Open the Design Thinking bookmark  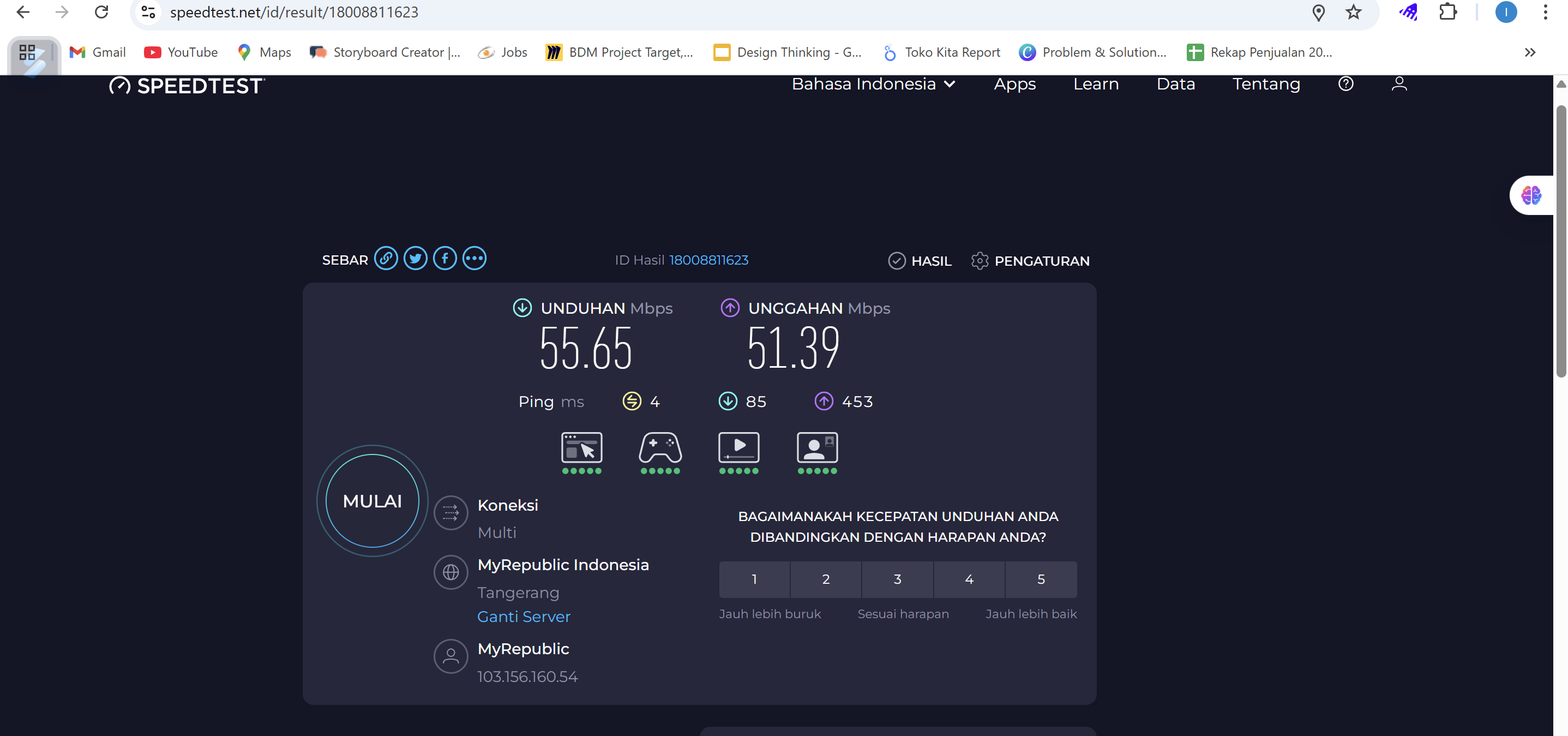click(788, 52)
